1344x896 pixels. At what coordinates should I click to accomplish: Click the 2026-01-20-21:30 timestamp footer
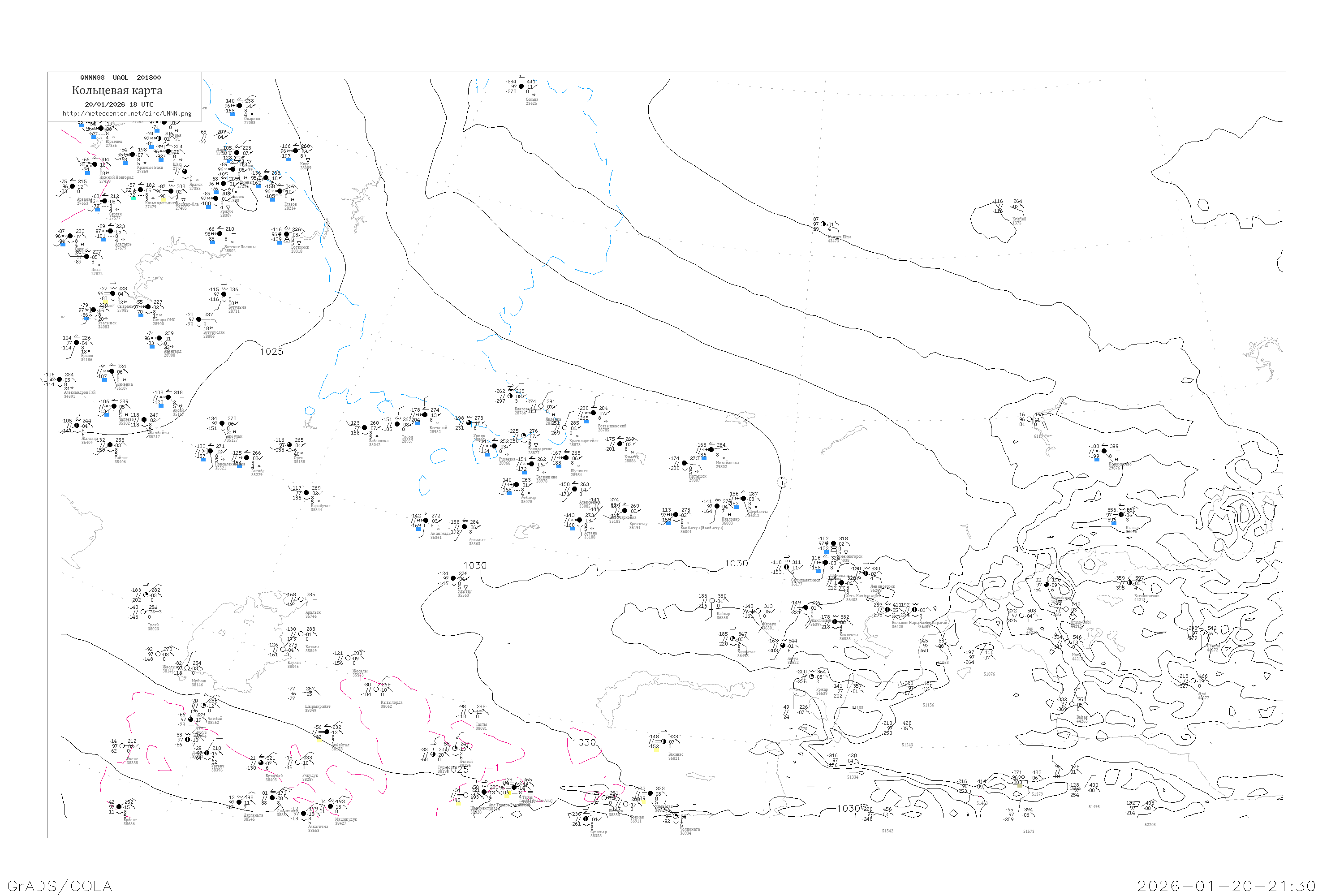tap(1226, 886)
